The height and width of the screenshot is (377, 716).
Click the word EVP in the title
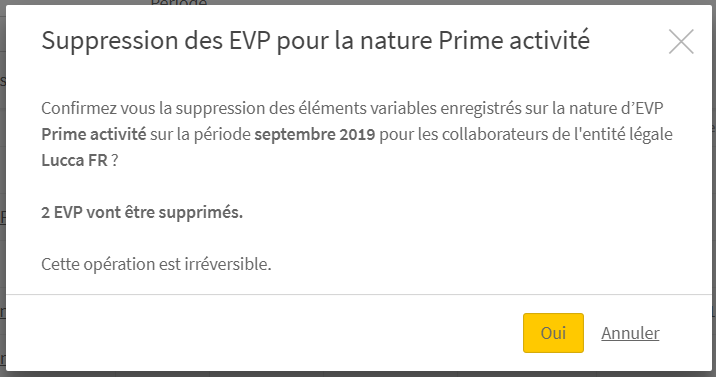pyautogui.click(x=249, y=41)
